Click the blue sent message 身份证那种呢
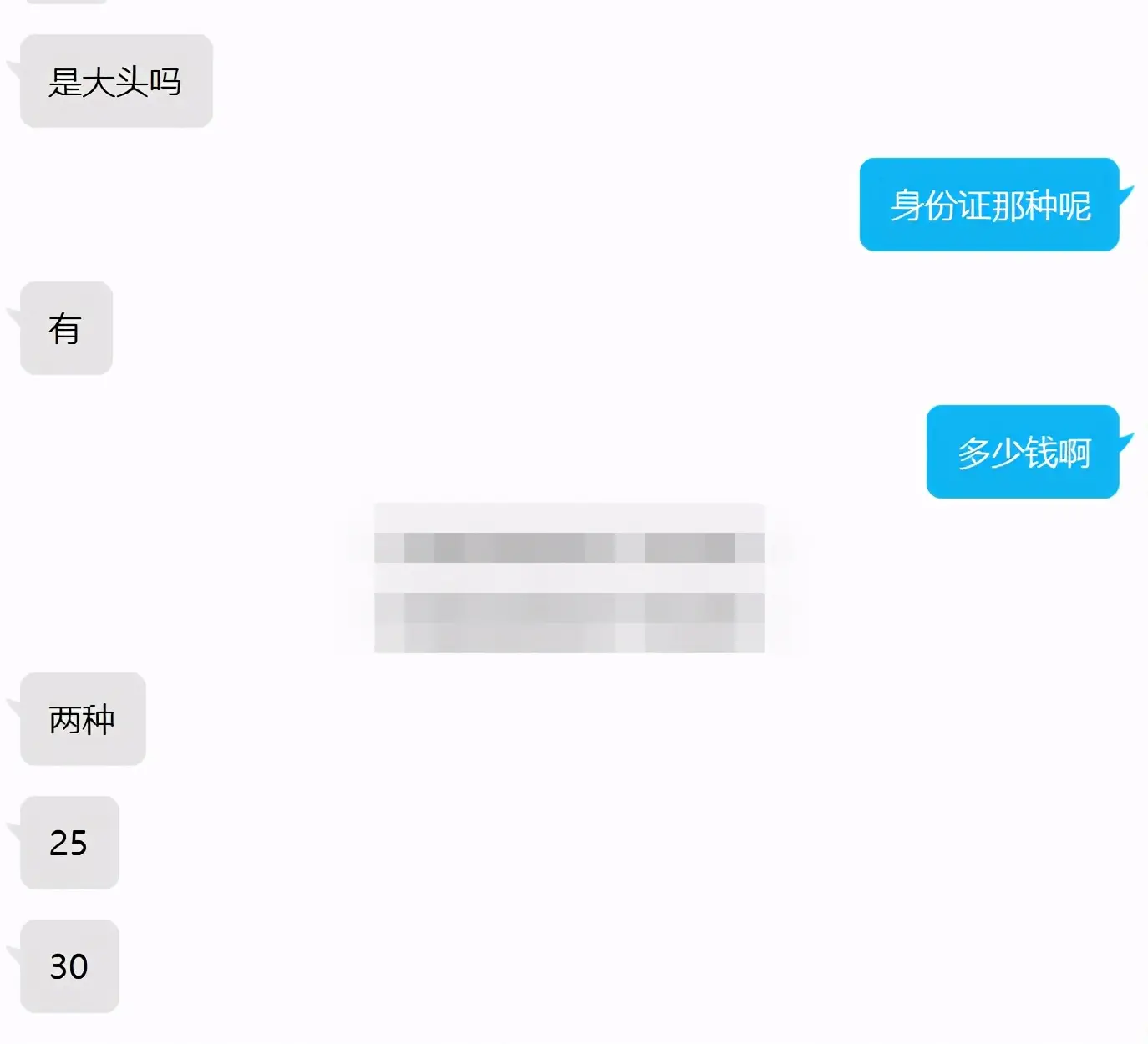 (x=989, y=205)
